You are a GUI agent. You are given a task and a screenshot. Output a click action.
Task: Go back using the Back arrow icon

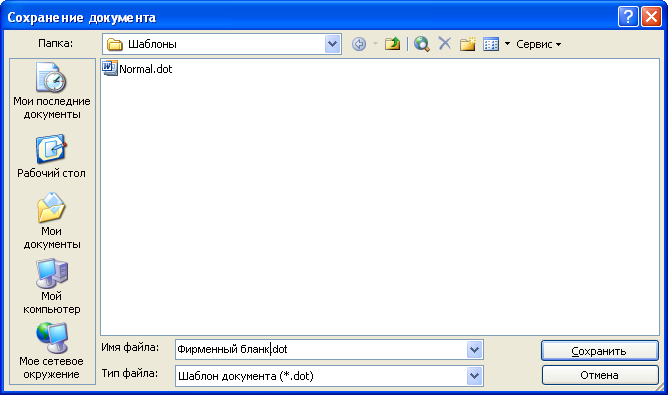tap(359, 44)
